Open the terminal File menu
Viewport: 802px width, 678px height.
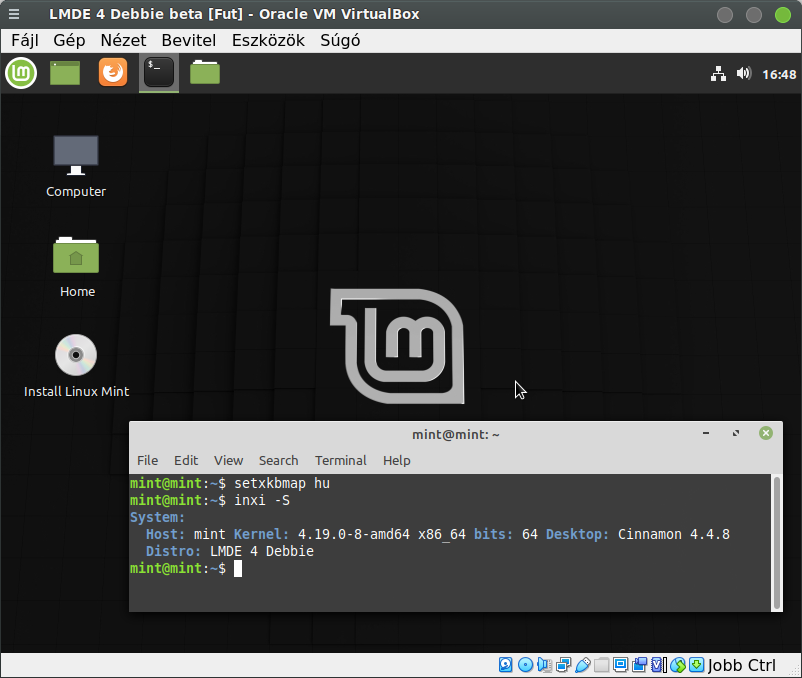coord(147,461)
